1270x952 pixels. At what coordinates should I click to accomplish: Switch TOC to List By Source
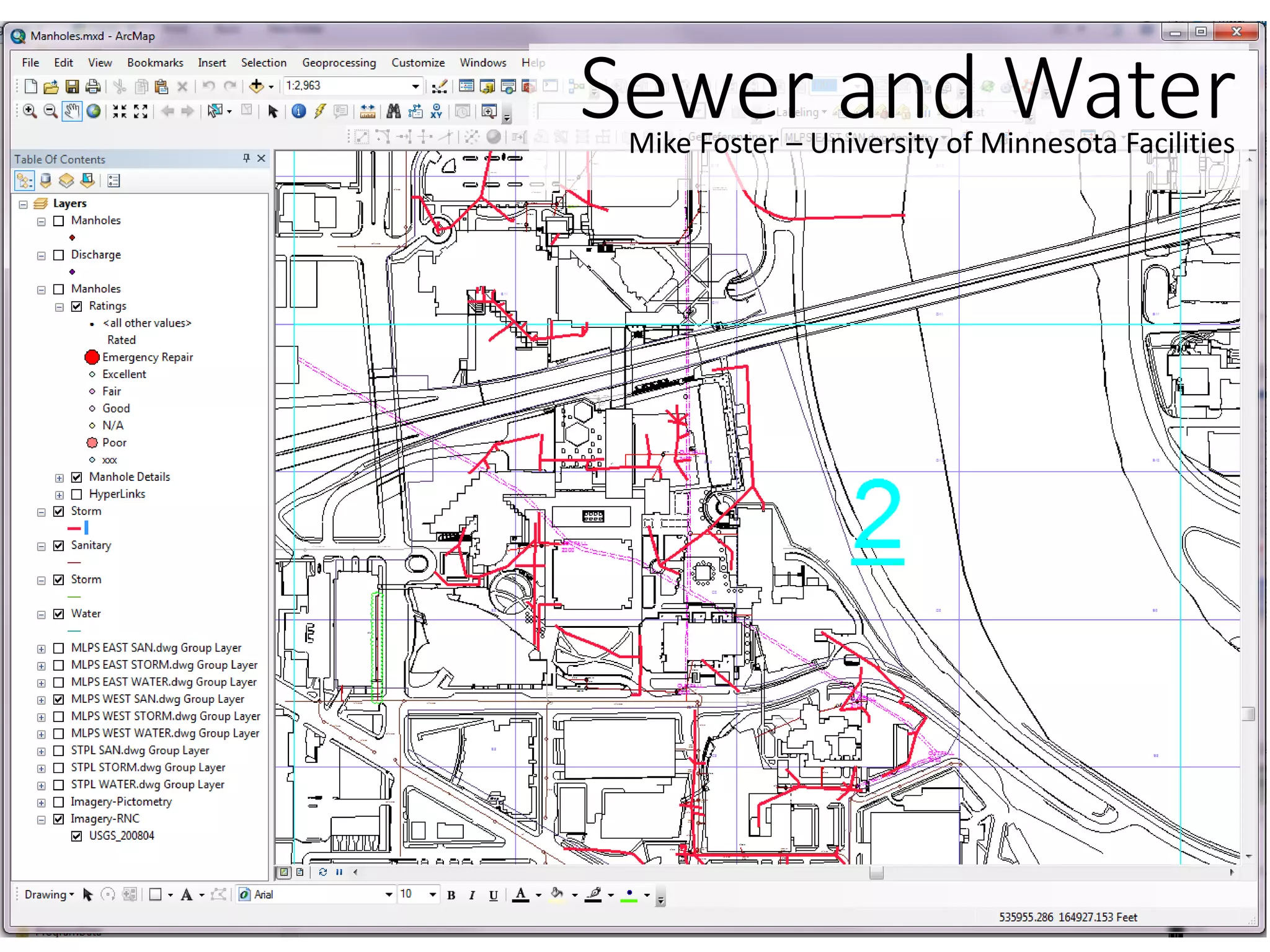pos(46,180)
